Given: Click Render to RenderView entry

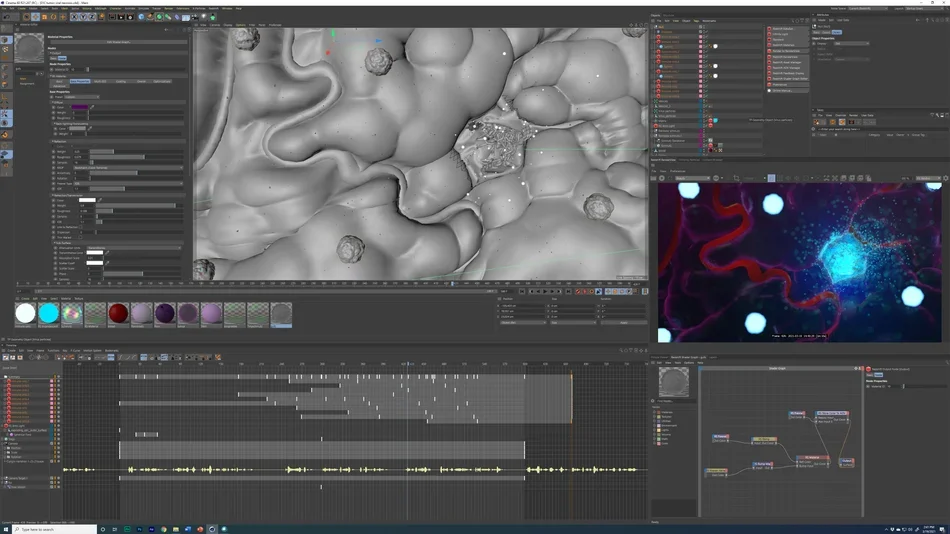Looking at the screenshot, I should pyautogui.click(x=787, y=51).
